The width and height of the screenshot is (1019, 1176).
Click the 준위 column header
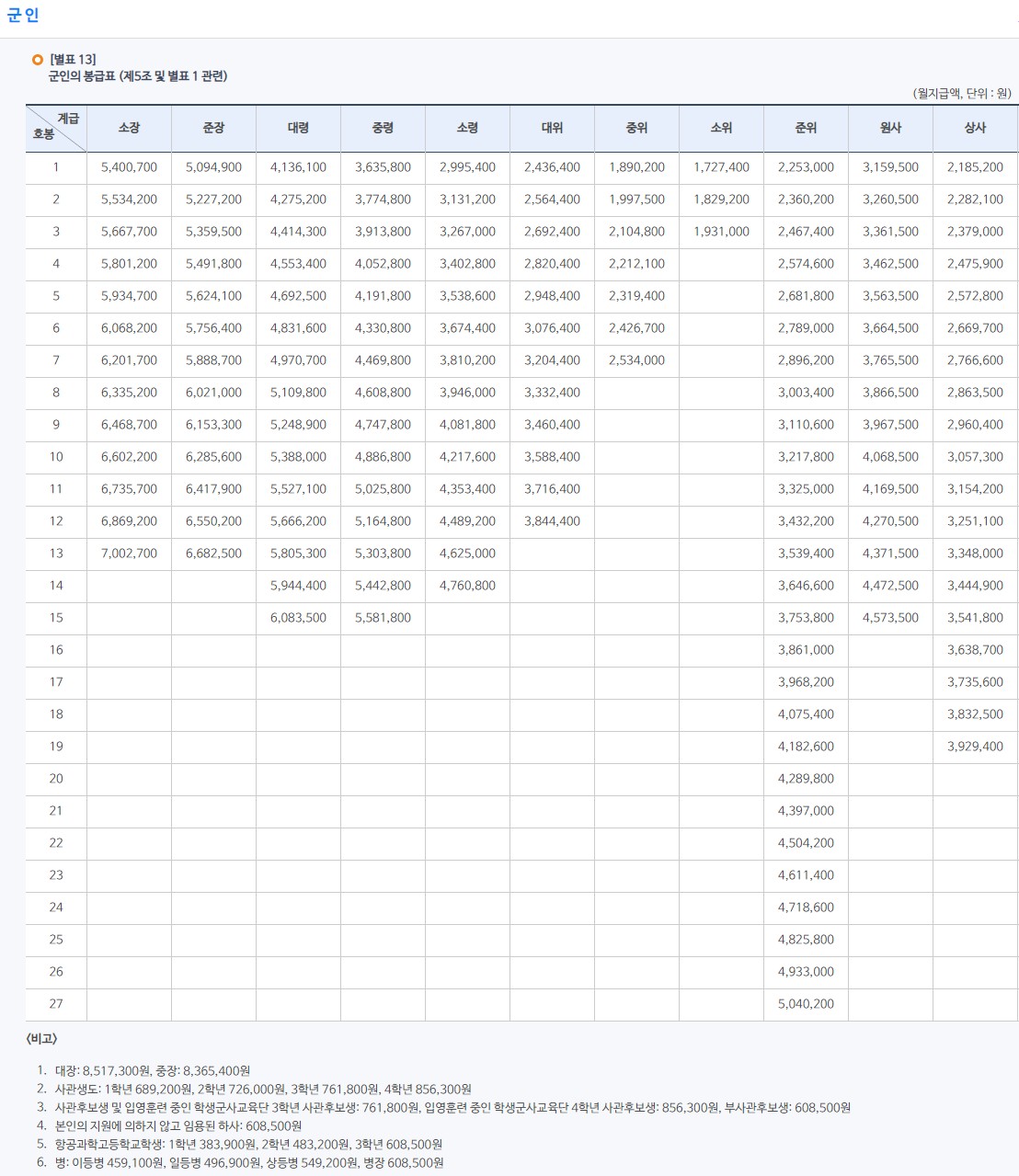pyautogui.click(x=806, y=129)
